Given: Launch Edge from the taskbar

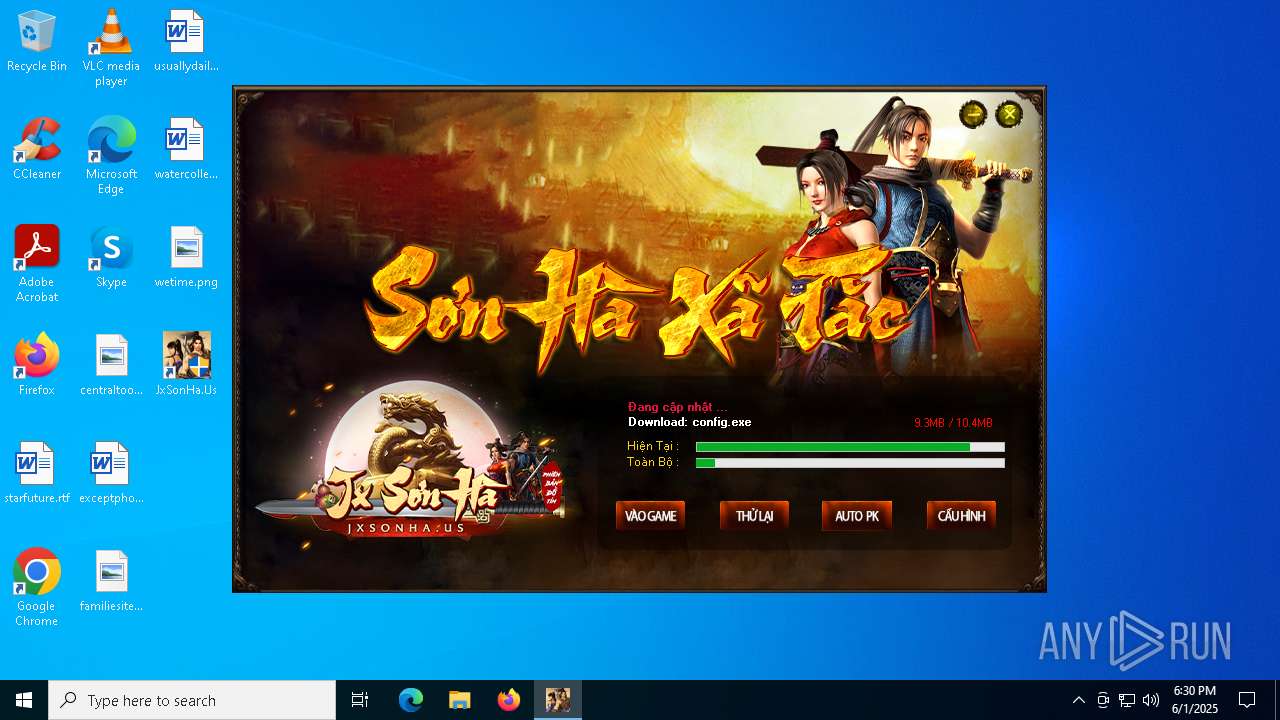Looking at the screenshot, I should pyautogui.click(x=411, y=700).
